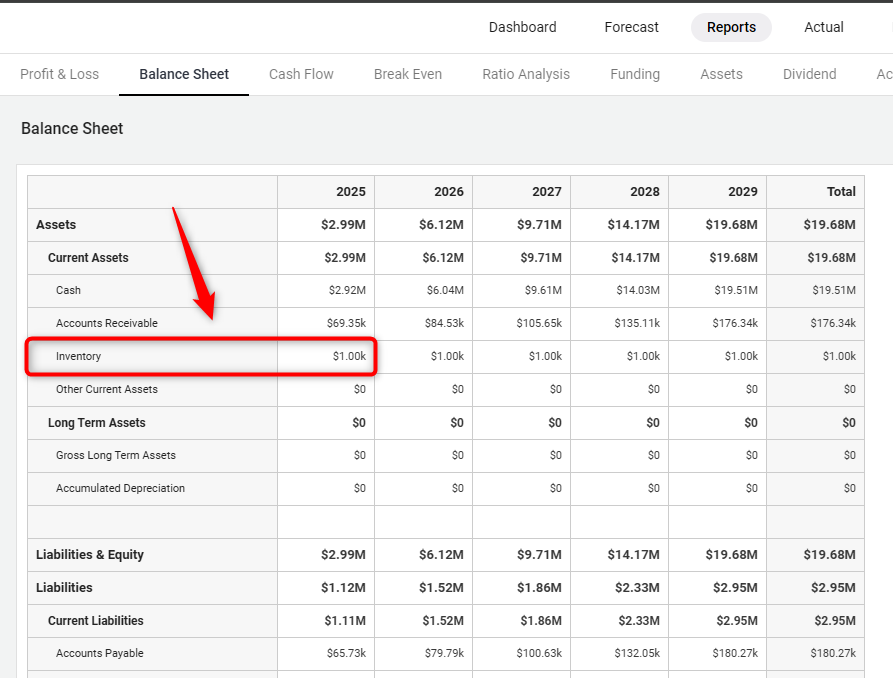The height and width of the screenshot is (678, 893).
Task: Open the Funding tab
Action: pyautogui.click(x=635, y=74)
